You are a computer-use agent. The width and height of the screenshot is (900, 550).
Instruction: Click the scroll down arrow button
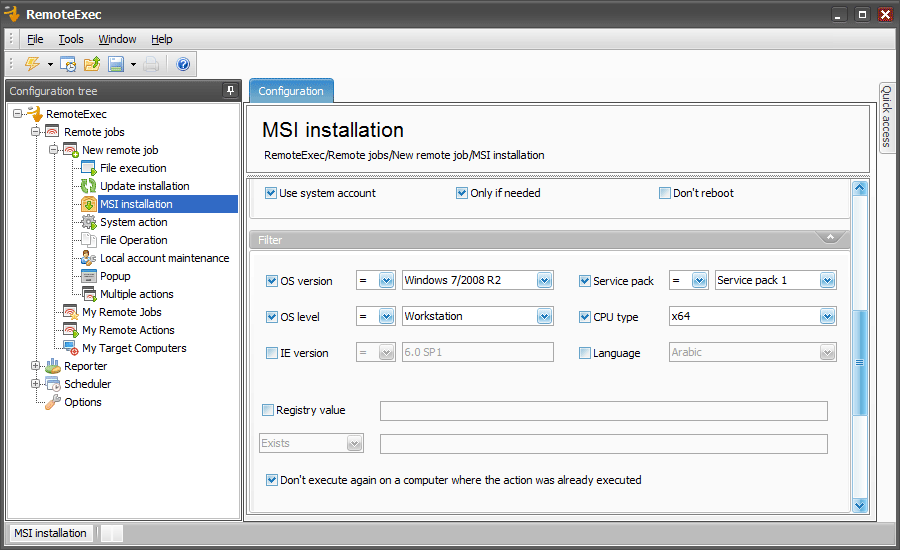click(x=859, y=505)
